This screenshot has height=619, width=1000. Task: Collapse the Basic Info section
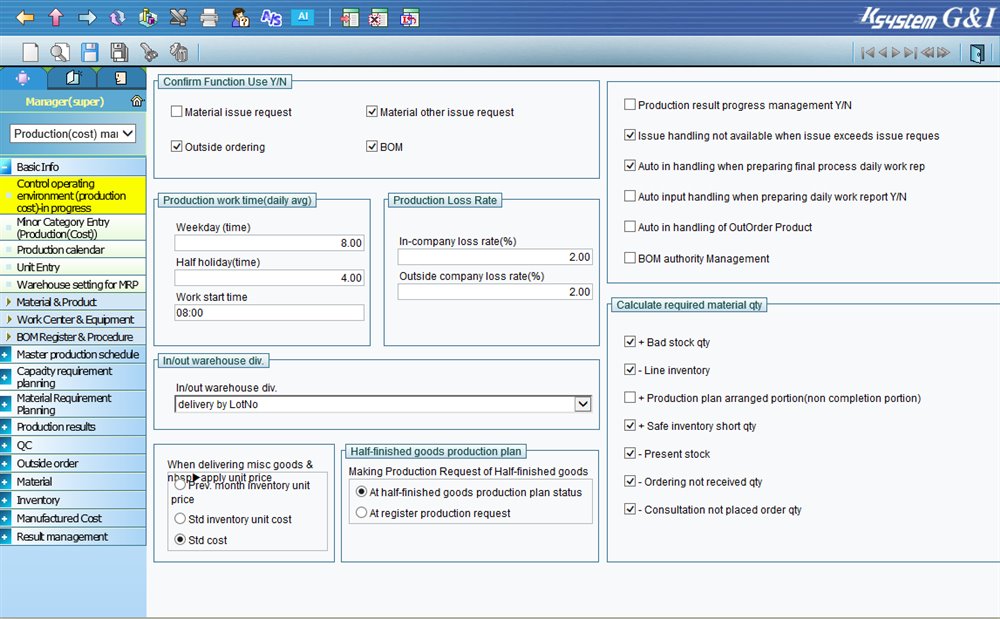coord(6,167)
